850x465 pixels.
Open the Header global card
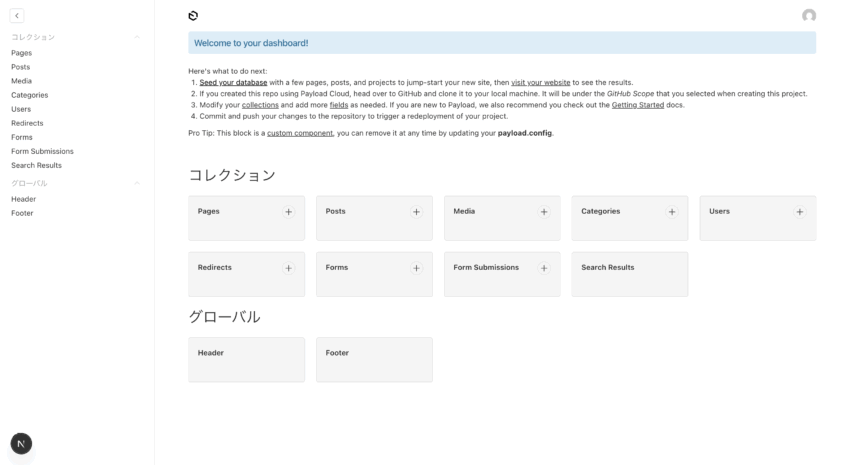[246, 359]
